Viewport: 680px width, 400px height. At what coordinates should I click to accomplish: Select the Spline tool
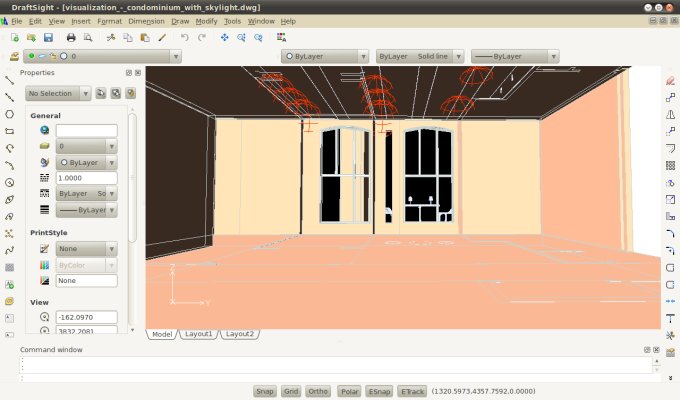tap(9, 250)
